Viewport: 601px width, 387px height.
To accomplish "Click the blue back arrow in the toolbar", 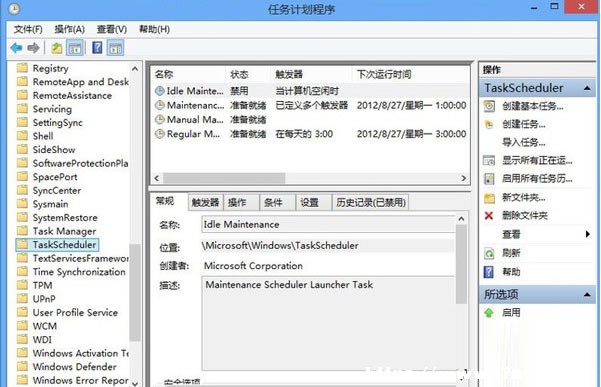I will click(x=16, y=48).
